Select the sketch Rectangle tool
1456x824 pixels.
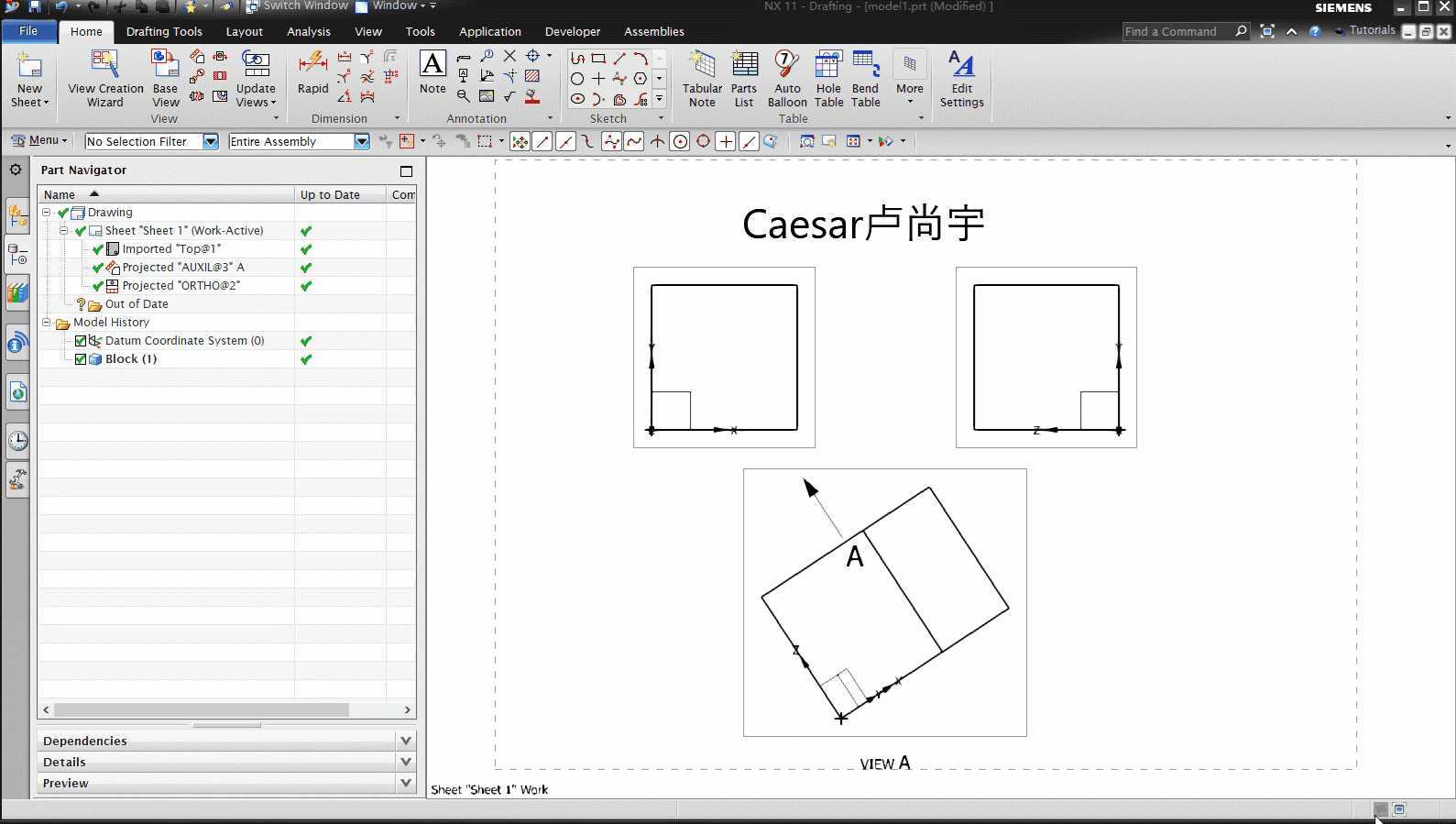point(598,58)
